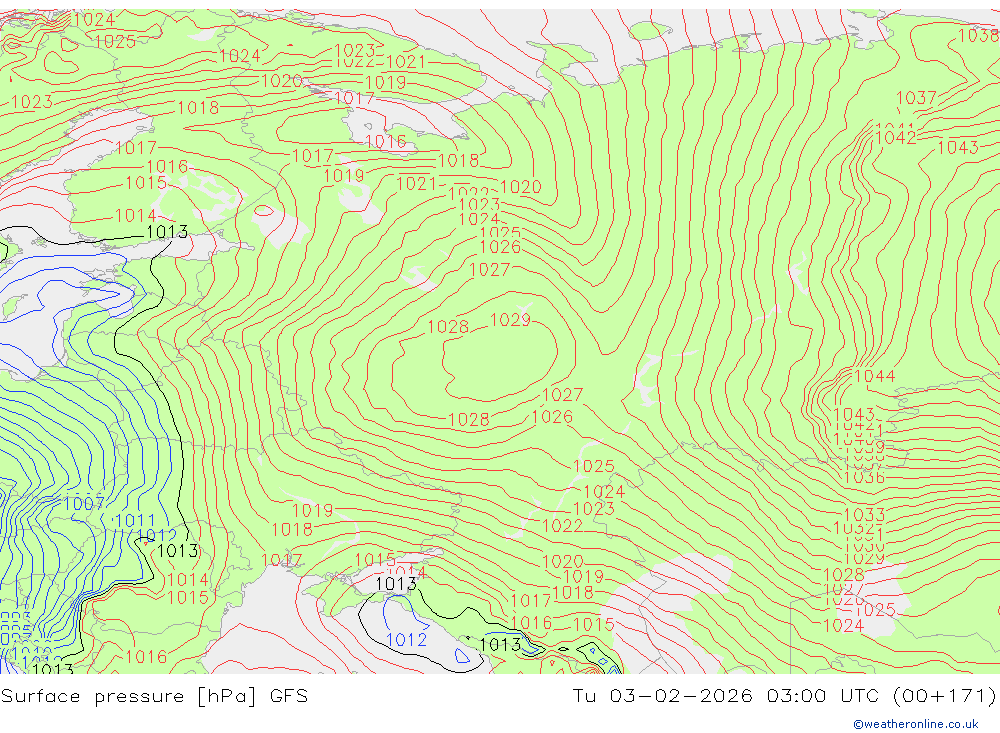Click the 'Surface pressure [hPa] GFS' title
The width and height of the screenshot is (1000, 733).
(154, 696)
